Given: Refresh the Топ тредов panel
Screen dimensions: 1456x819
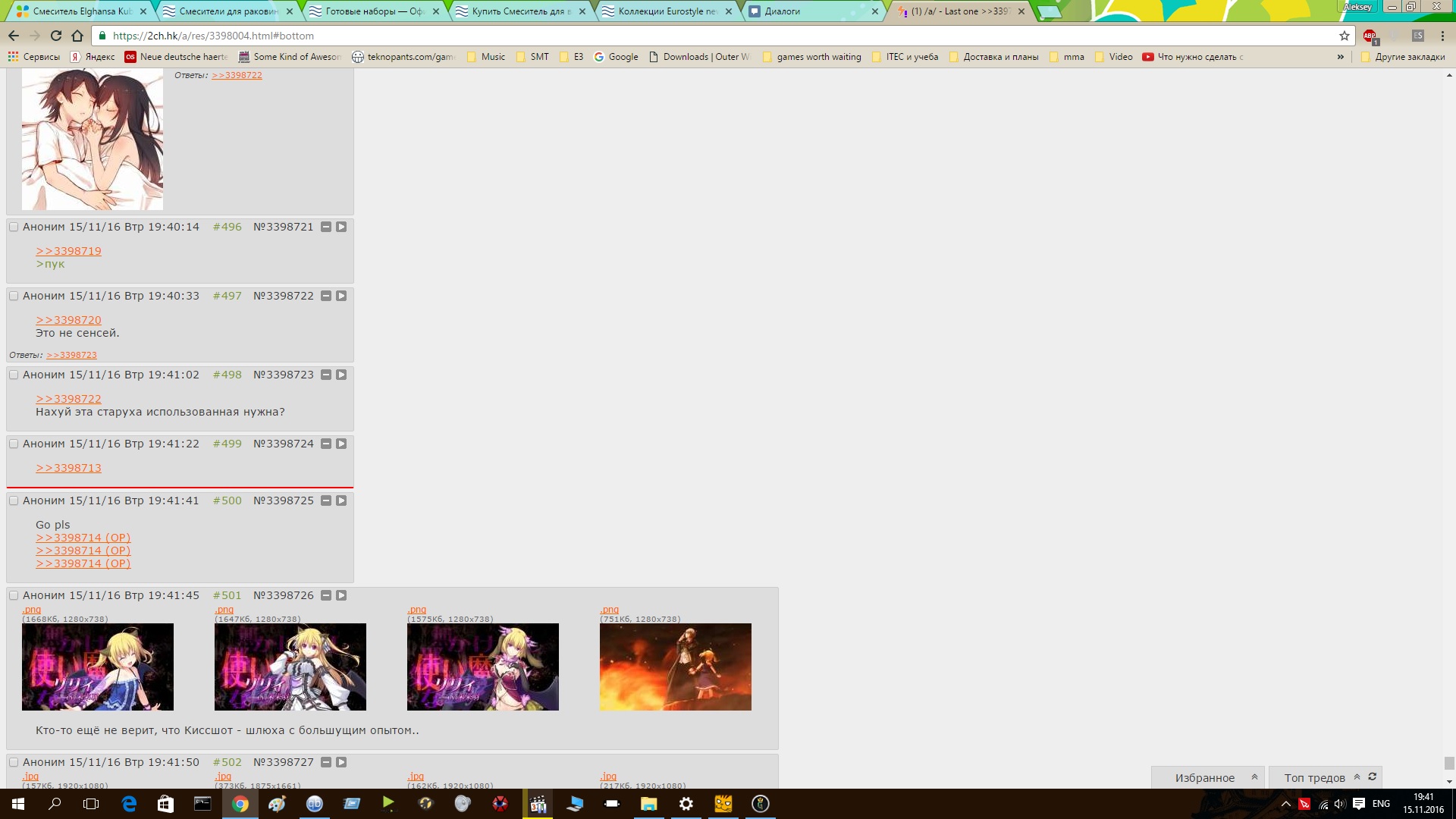Looking at the screenshot, I should [1372, 777].
